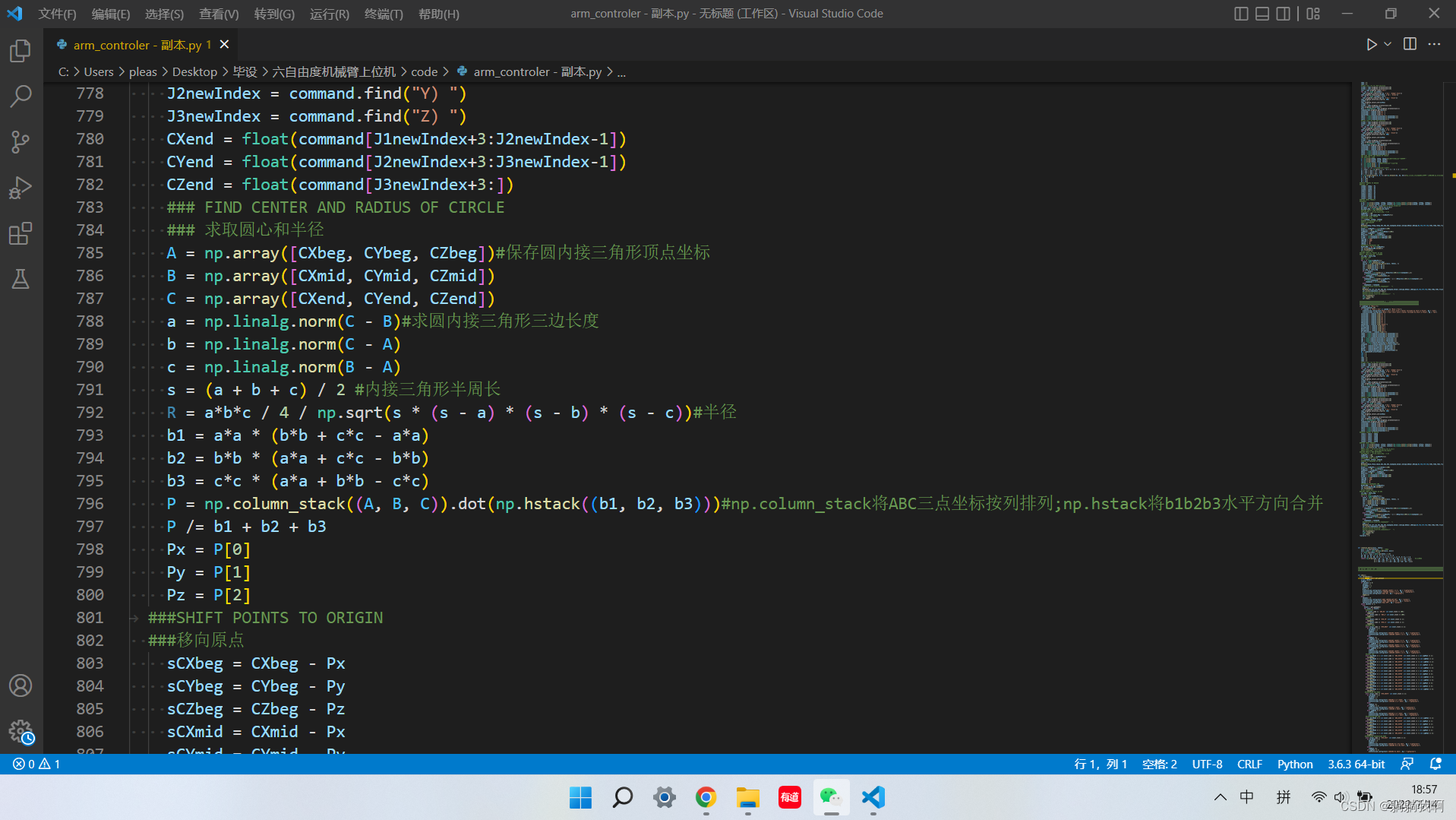Open the 查看(V) menu

pyautogui.click(x=219, y=14)
